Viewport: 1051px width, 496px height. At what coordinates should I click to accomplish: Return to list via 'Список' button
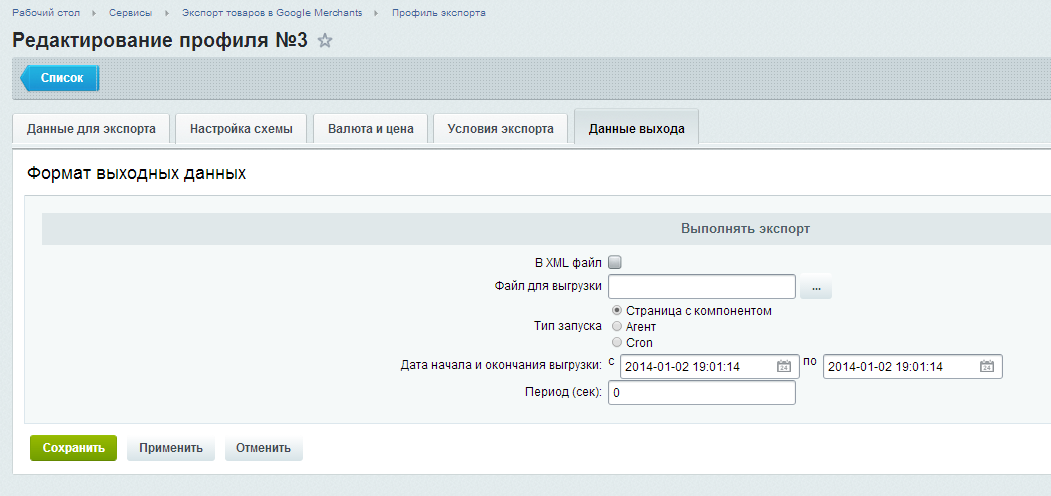pos(61,78)
